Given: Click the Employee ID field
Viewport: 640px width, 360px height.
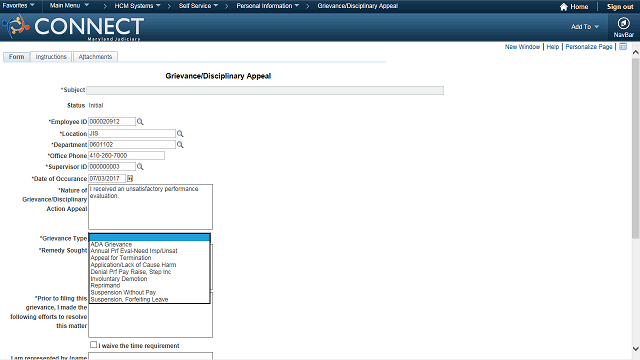Looking at the screenshot, I should tap(112, 122).
